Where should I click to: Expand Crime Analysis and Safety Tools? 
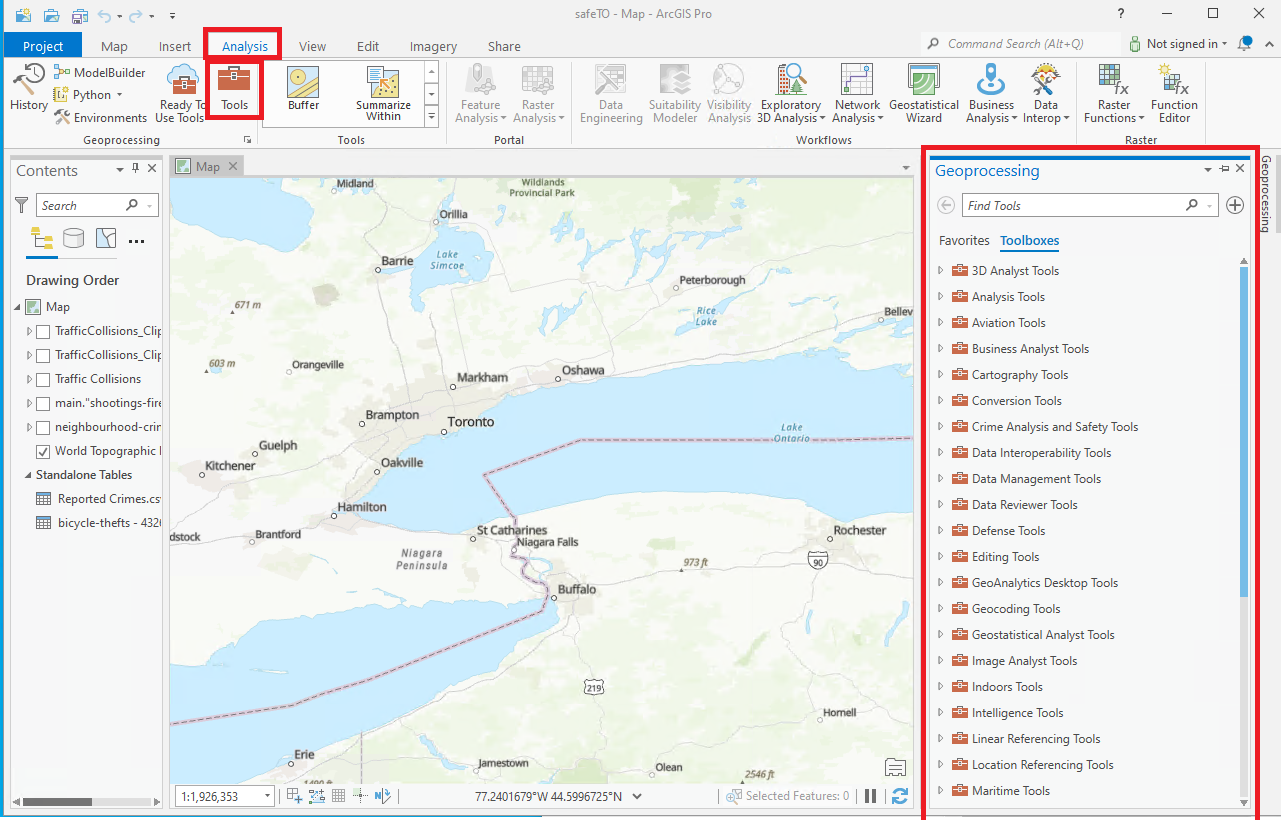[x=940, y=427]
